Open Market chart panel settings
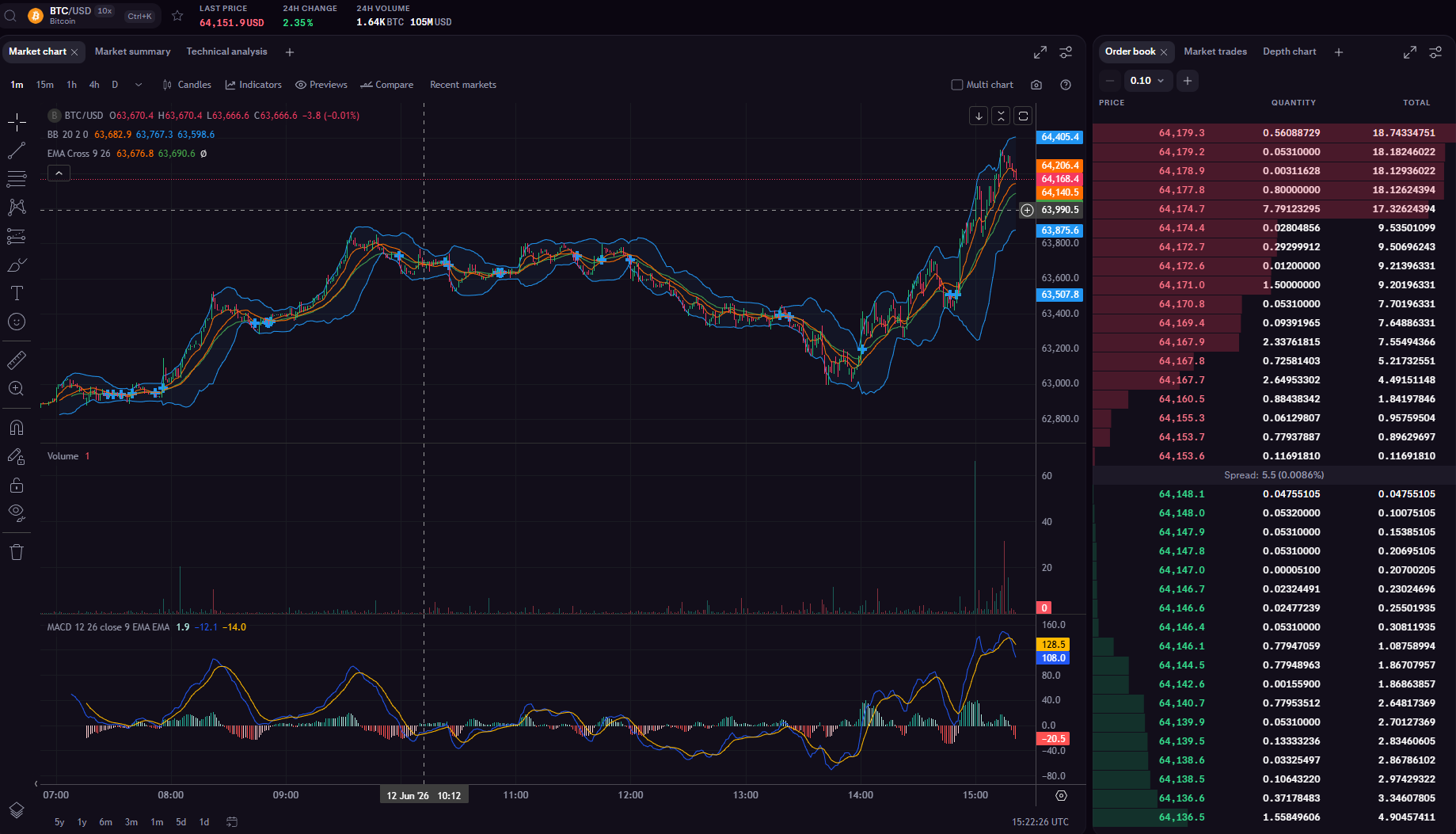 pos(1066,52)
